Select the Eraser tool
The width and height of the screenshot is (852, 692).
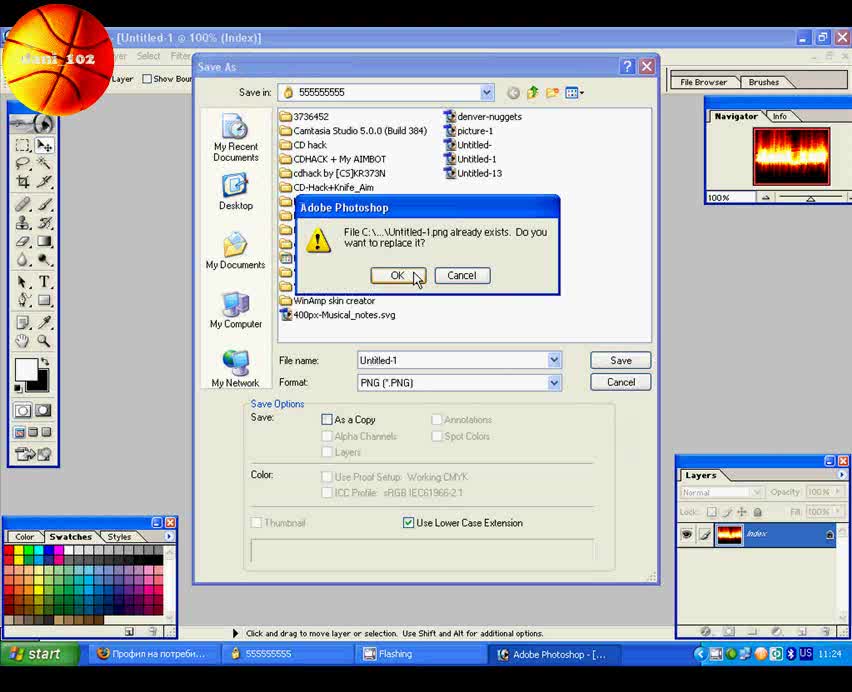22,241
